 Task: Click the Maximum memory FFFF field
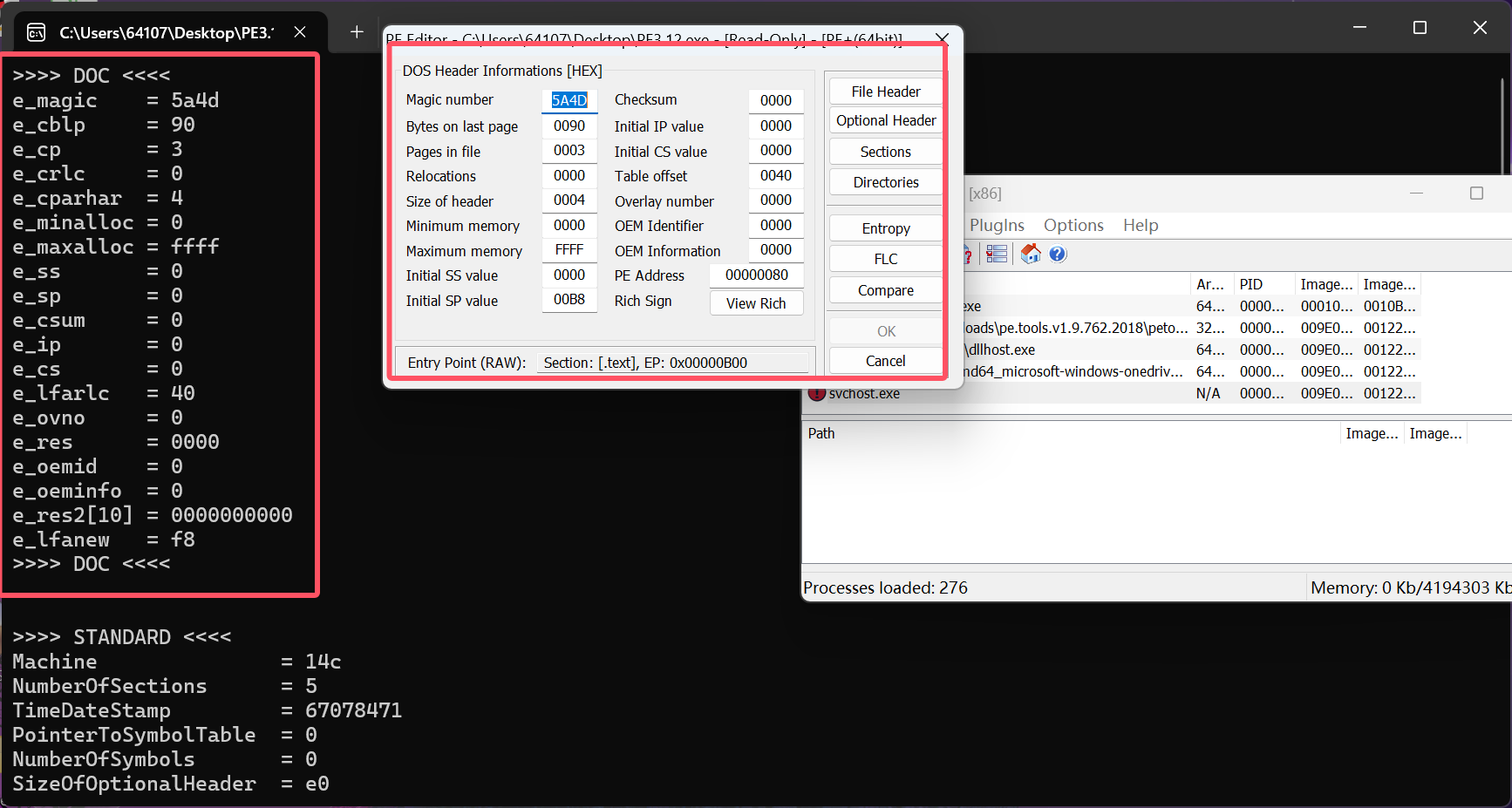coord(569,249)
